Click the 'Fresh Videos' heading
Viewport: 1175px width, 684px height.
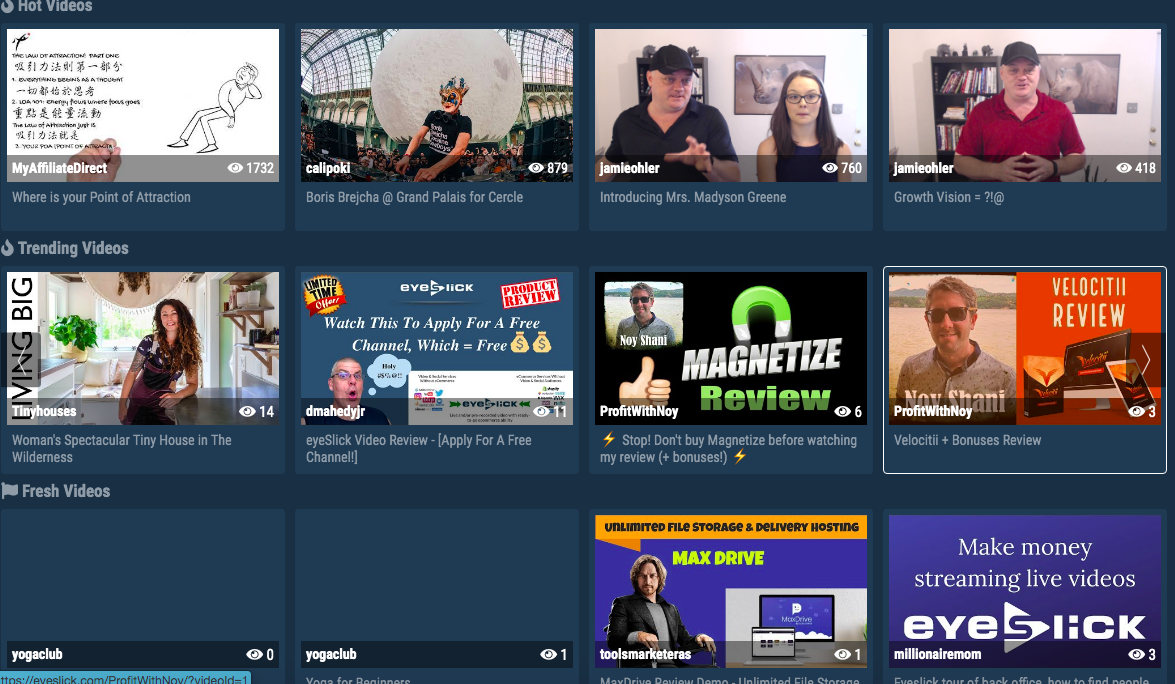tap(66, 491)
